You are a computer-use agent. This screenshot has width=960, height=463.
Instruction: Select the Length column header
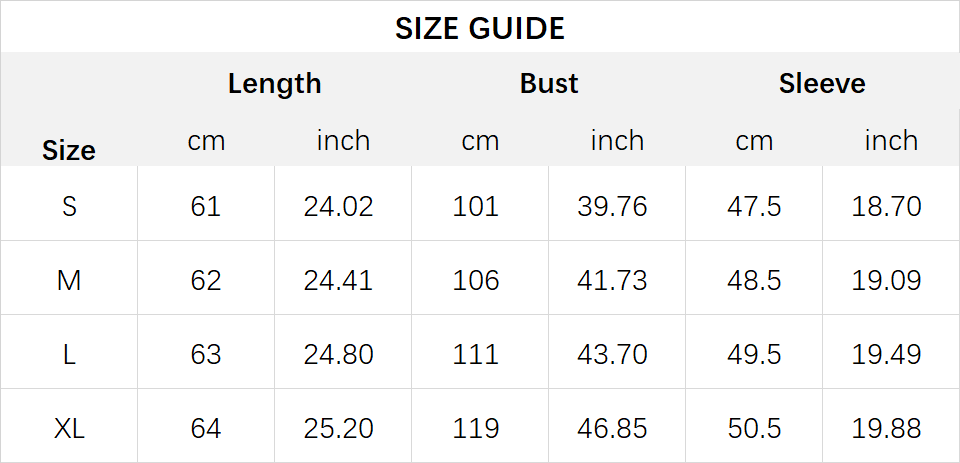pyautogui.click(x=274, y=84)
